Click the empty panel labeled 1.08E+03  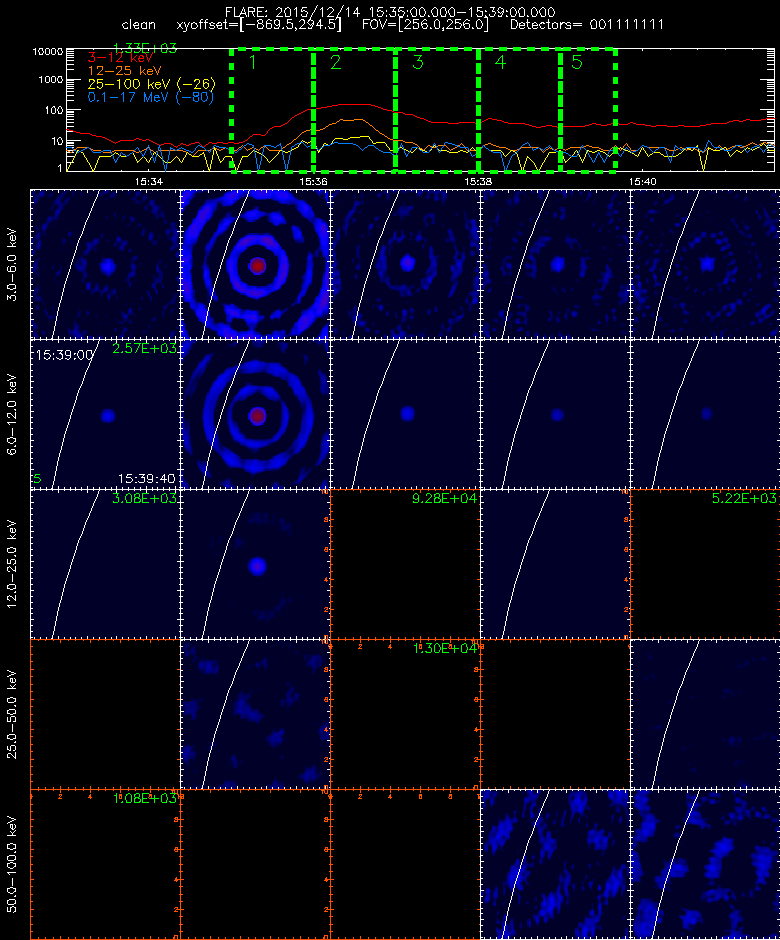pyautogui.click(x=106, y=864)
